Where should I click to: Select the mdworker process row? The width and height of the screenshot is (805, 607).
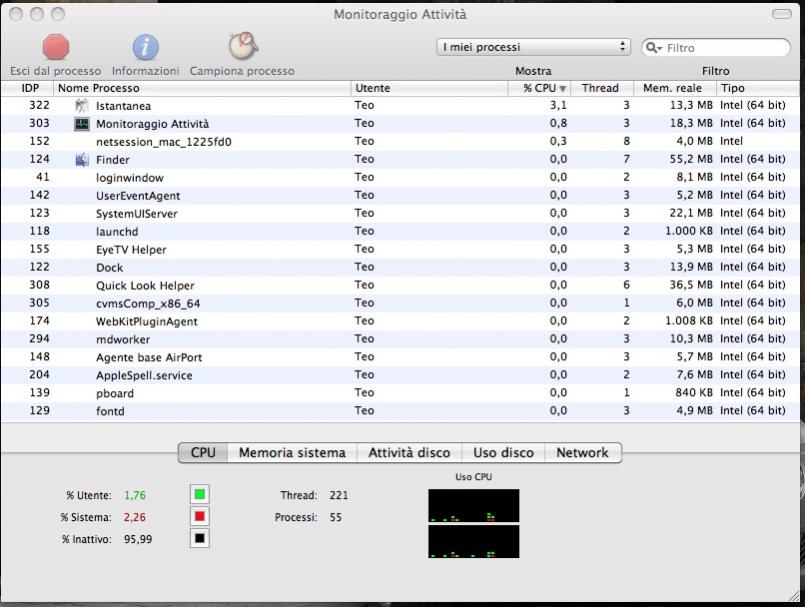400,339
